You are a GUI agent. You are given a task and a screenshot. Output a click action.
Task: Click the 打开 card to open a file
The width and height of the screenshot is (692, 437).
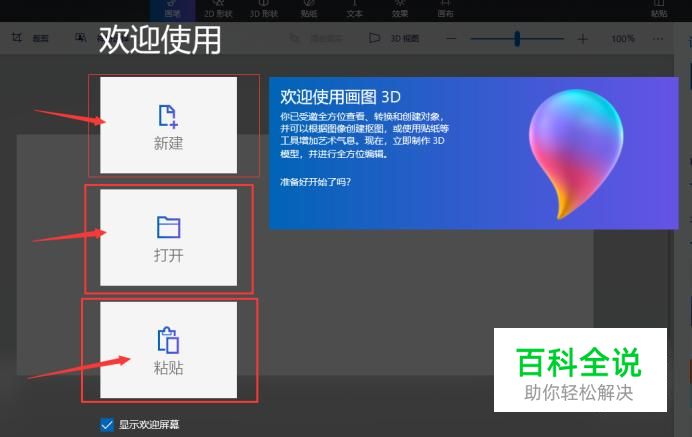click(168, 237)
